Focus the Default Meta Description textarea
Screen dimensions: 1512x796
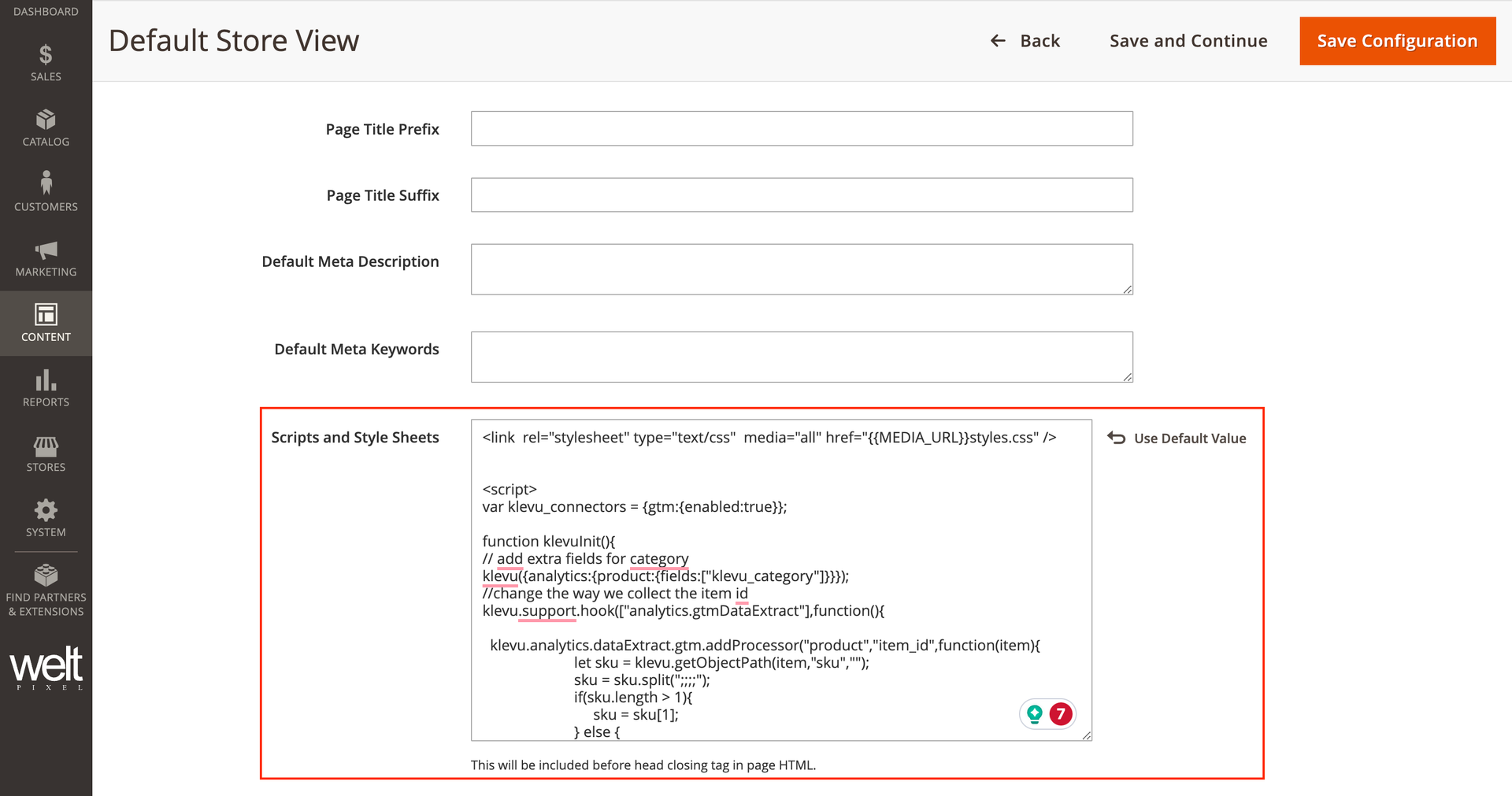(802, 269)
